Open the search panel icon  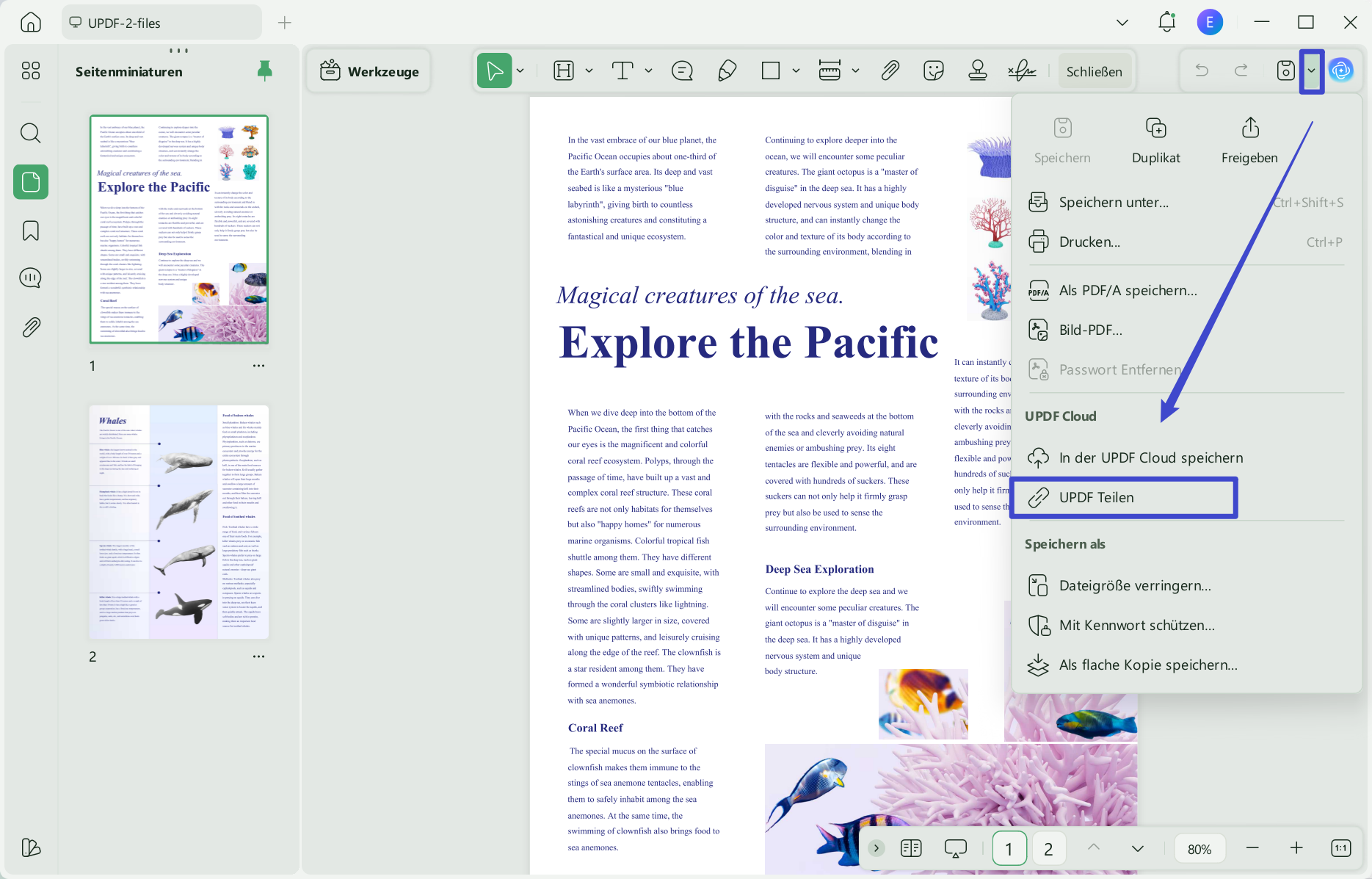(x=31, y=133)
